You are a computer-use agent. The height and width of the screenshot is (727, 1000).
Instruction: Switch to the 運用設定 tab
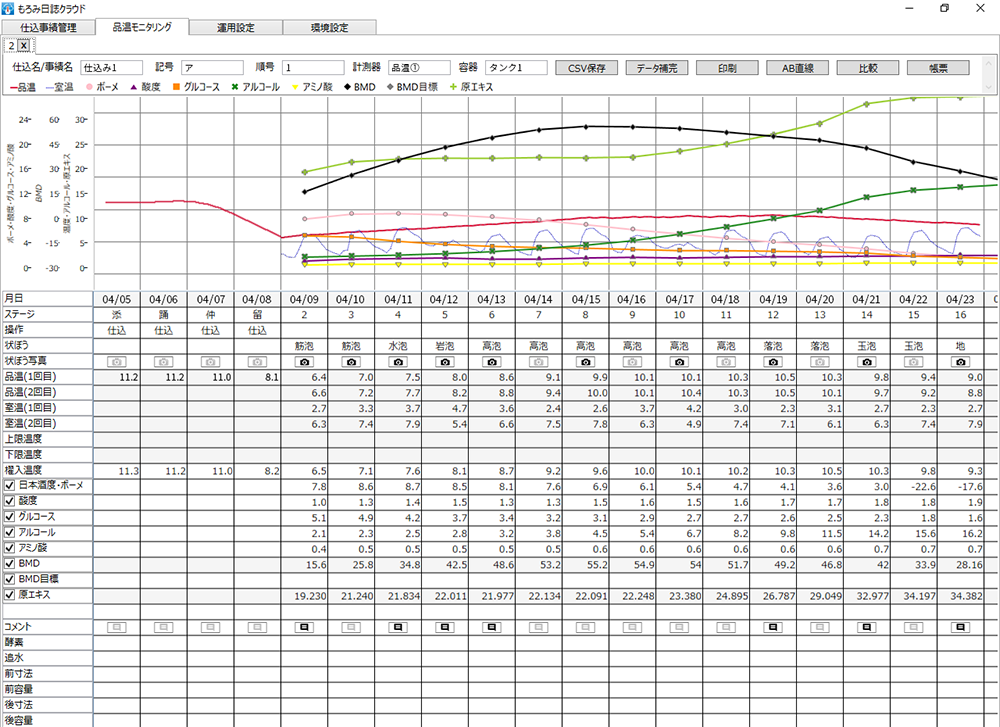coord(236,27)
